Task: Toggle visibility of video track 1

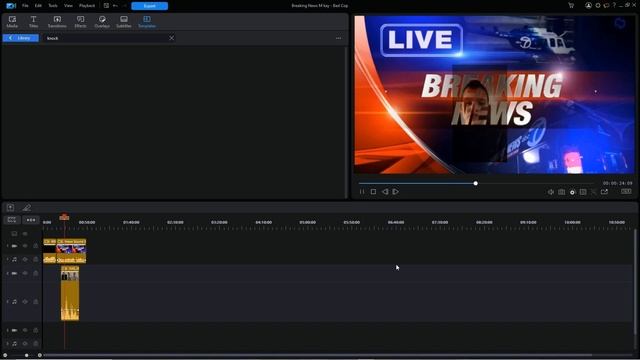Action: pyautogui.click(x=25, y=246)
